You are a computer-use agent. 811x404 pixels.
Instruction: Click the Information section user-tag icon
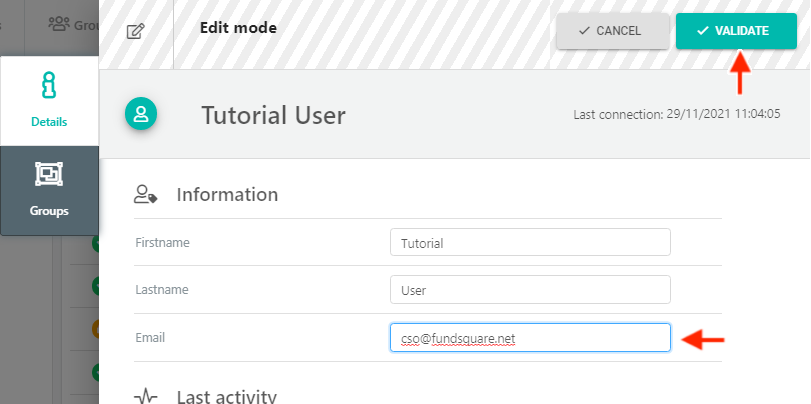click(145, 194)
